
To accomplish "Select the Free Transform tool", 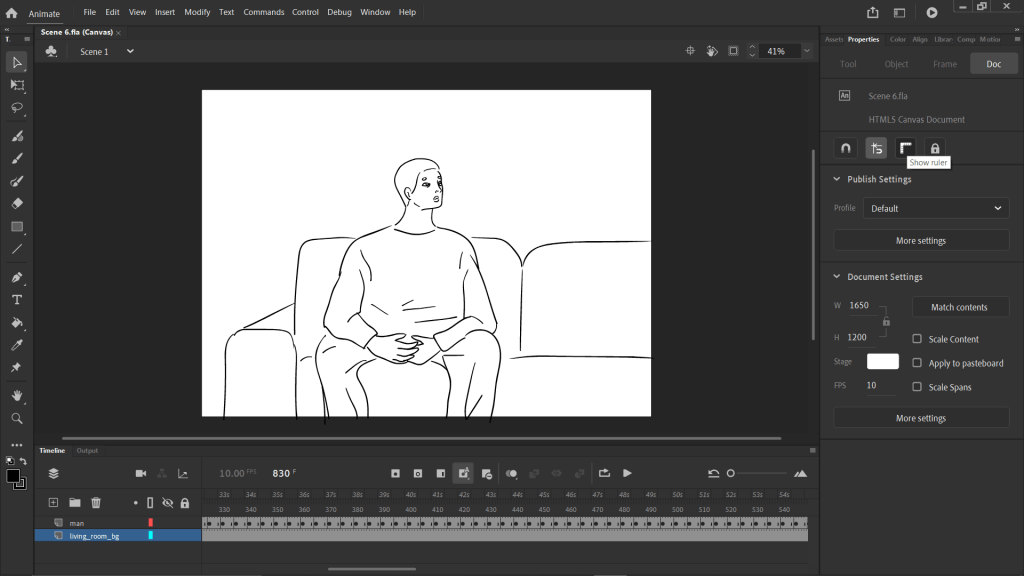I will click(x=17, y=85).
